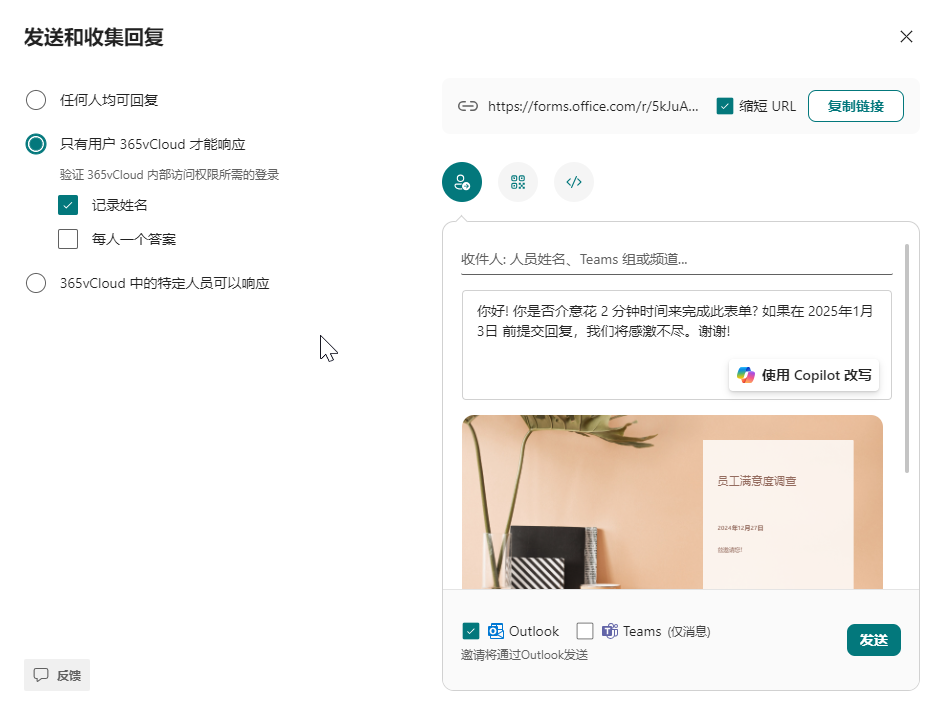Click the Outlook app icon
Screen dimensions: 938x708
(x=496, y=631)
